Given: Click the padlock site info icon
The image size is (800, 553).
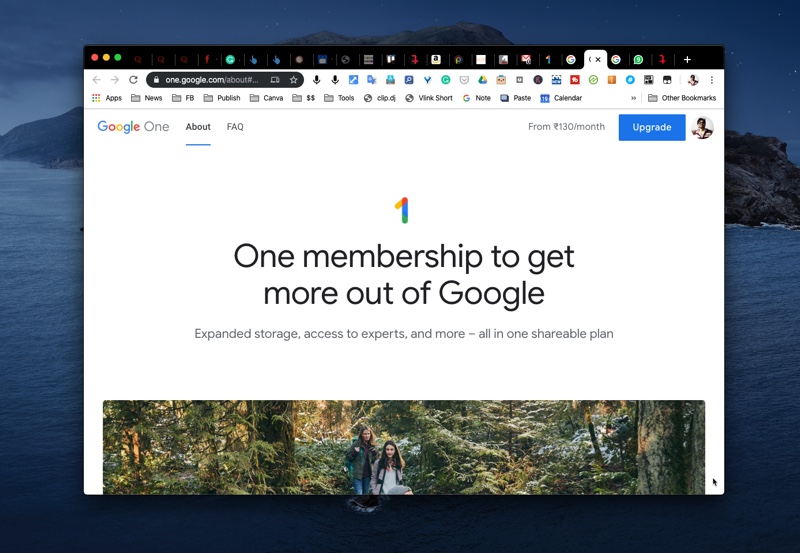Looking at the screenshot, I should tap(156, 80).
